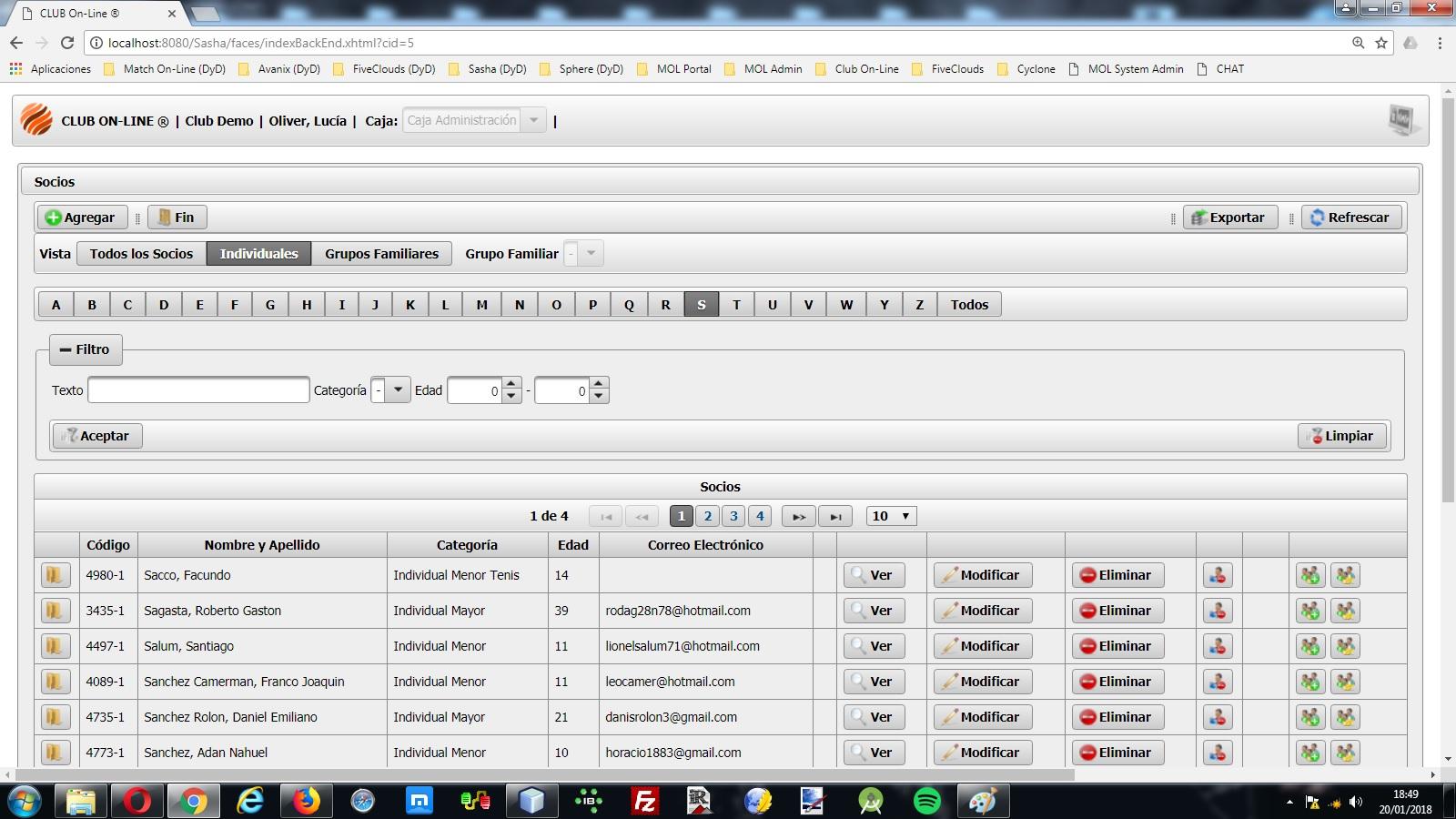Screen dimensions: 1456x819
Task: Bookmark this page with the star icon
Action: coord(1381,43)
